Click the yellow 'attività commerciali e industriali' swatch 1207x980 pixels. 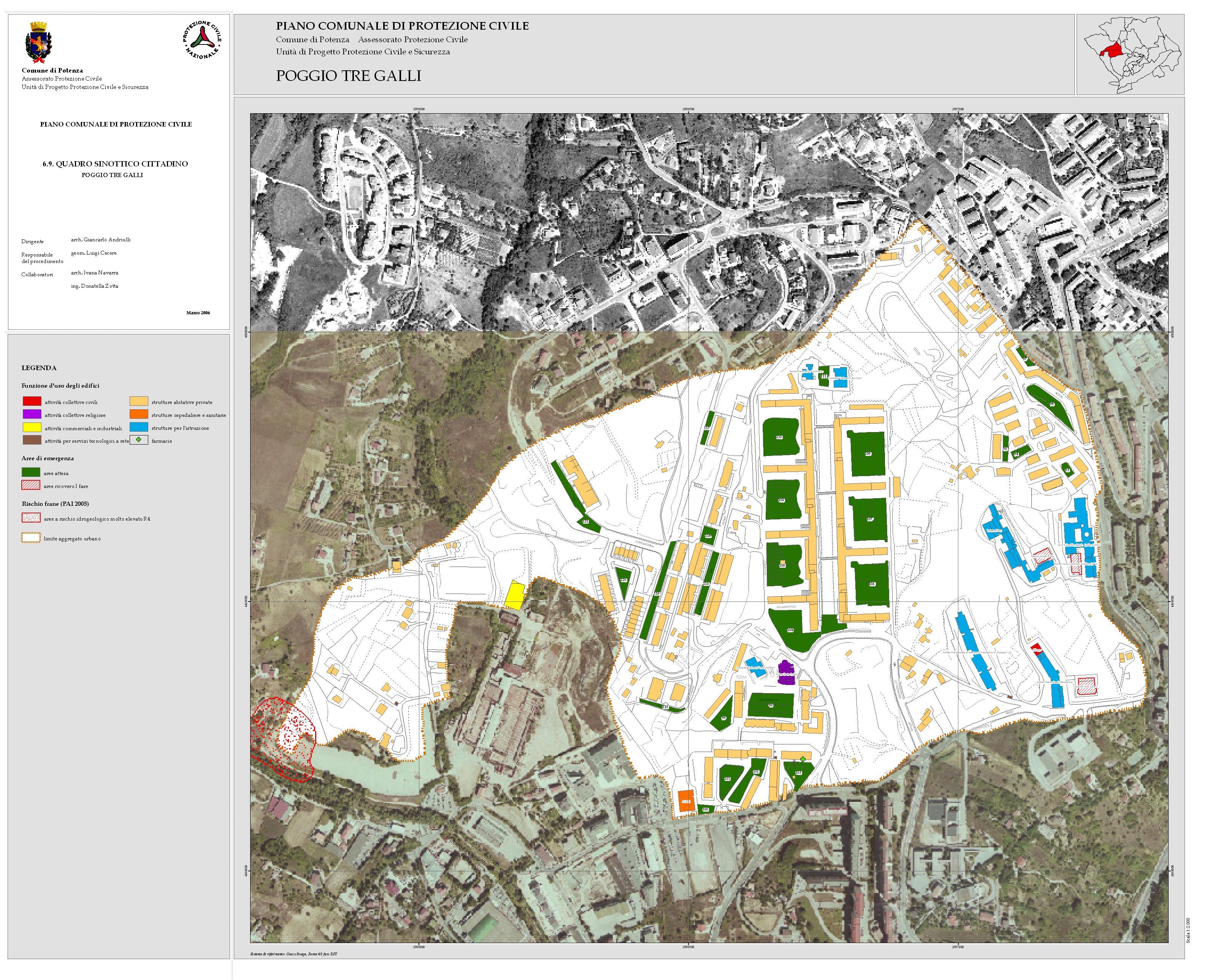pyautogui.click(x=32, y=427)
